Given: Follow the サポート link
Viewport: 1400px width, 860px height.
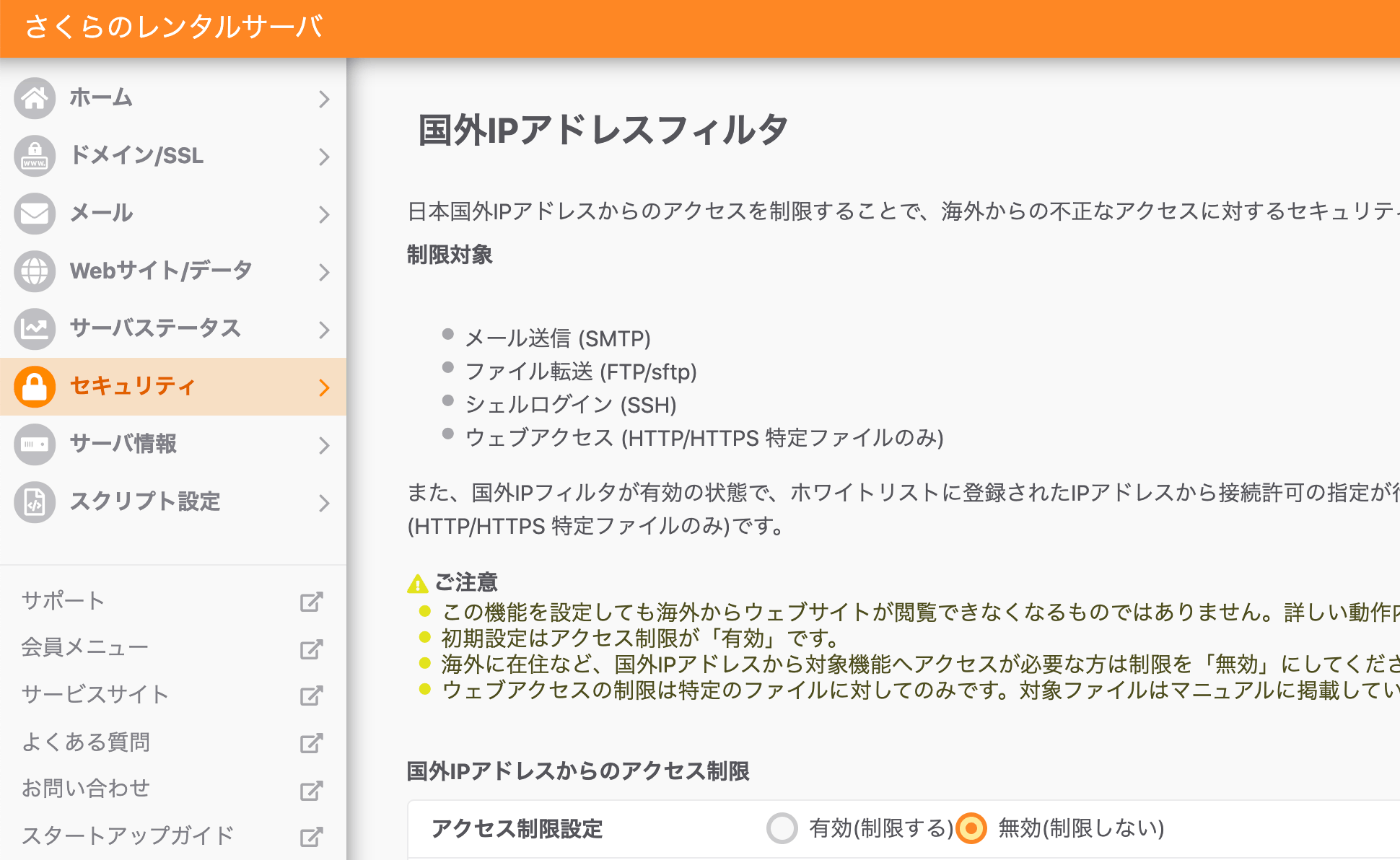Looking at the screenshot, I should coord(63,601).
